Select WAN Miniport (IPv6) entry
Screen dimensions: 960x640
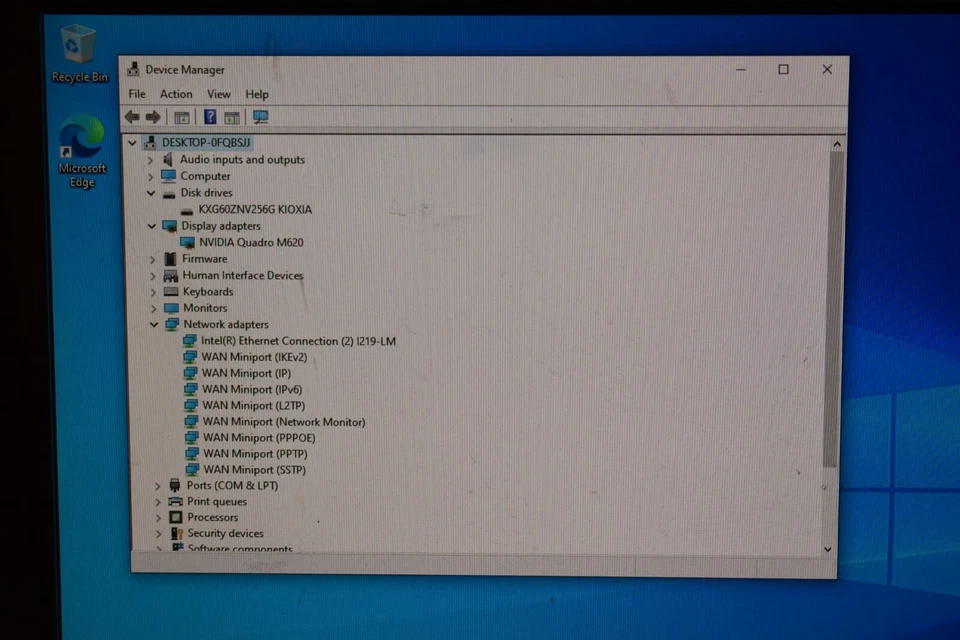[x=252, y=389]
